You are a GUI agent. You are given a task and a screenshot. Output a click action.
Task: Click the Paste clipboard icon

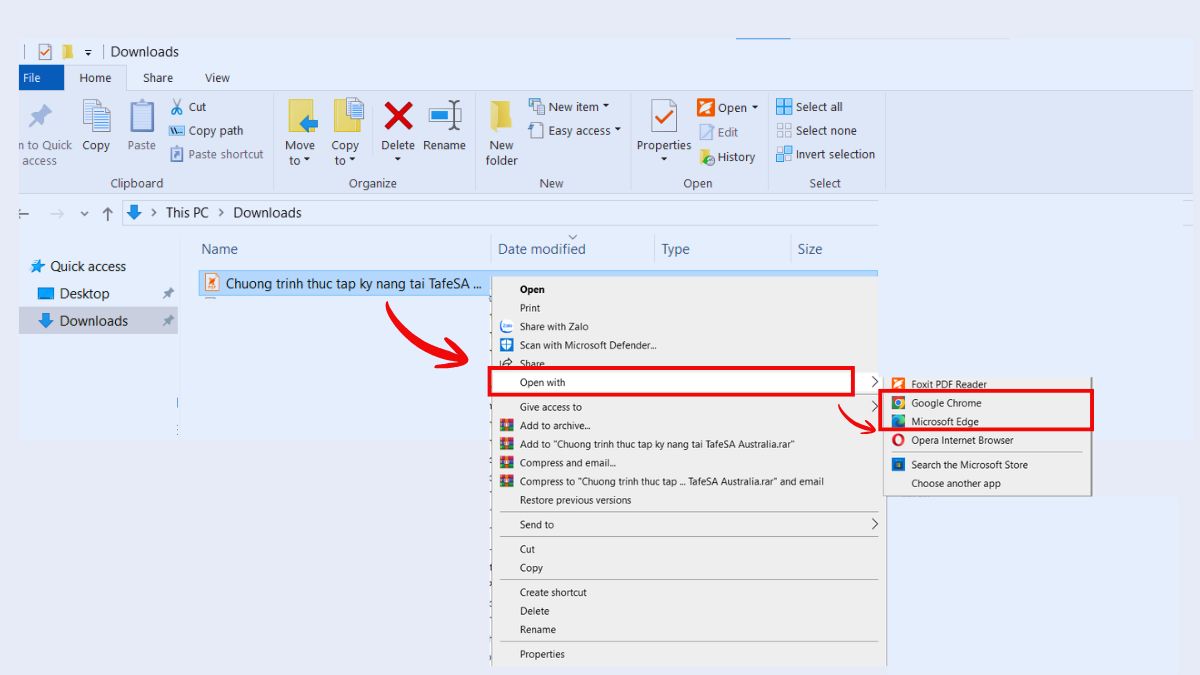tap(142, 117)
